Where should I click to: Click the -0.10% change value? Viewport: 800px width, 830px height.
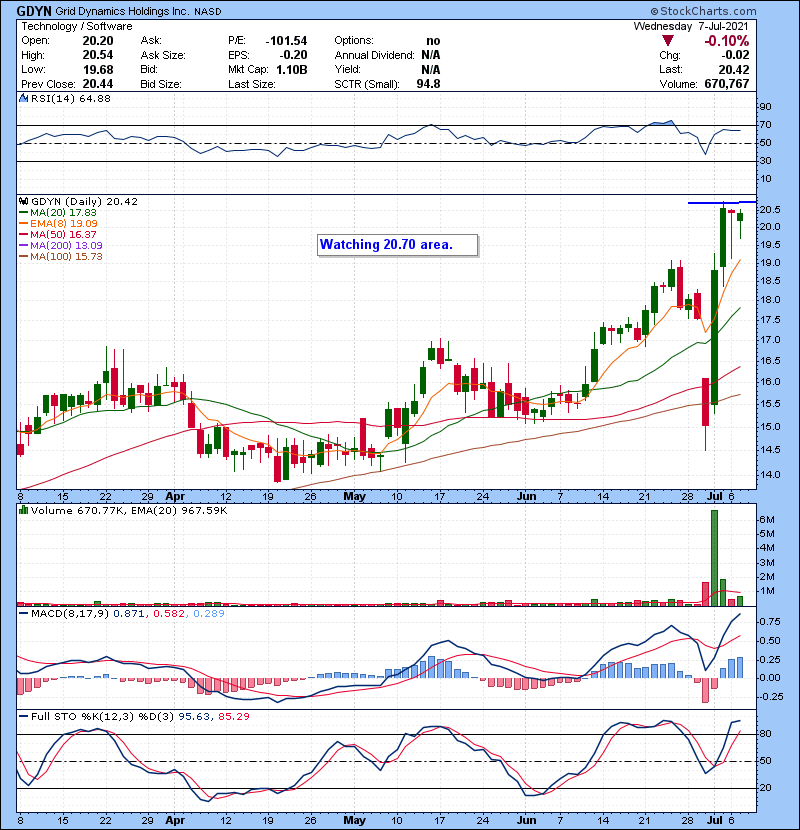tap(726, 41)
